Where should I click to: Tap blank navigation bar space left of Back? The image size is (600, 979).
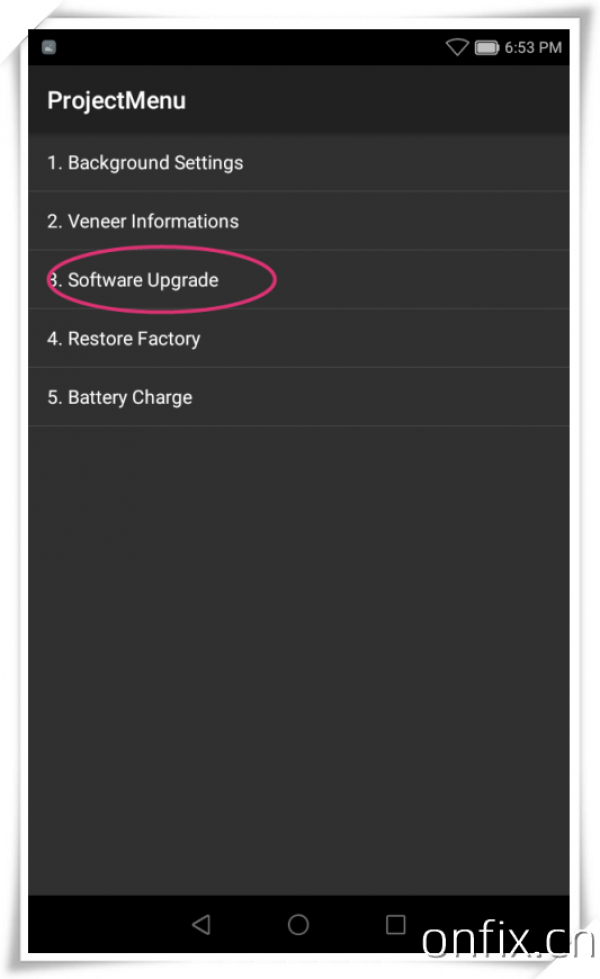100,924
